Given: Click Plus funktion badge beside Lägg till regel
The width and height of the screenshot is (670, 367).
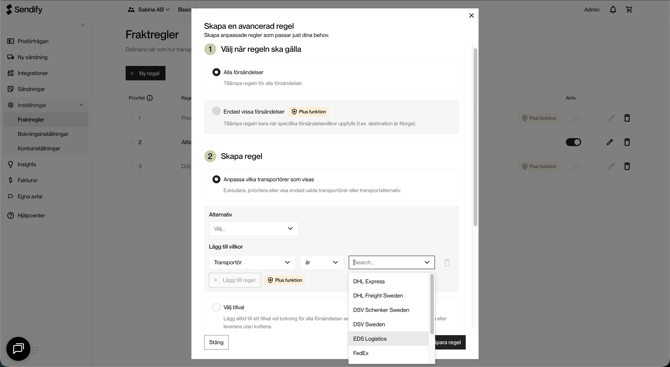Looking at the screenshot, I should coord(285,280).
